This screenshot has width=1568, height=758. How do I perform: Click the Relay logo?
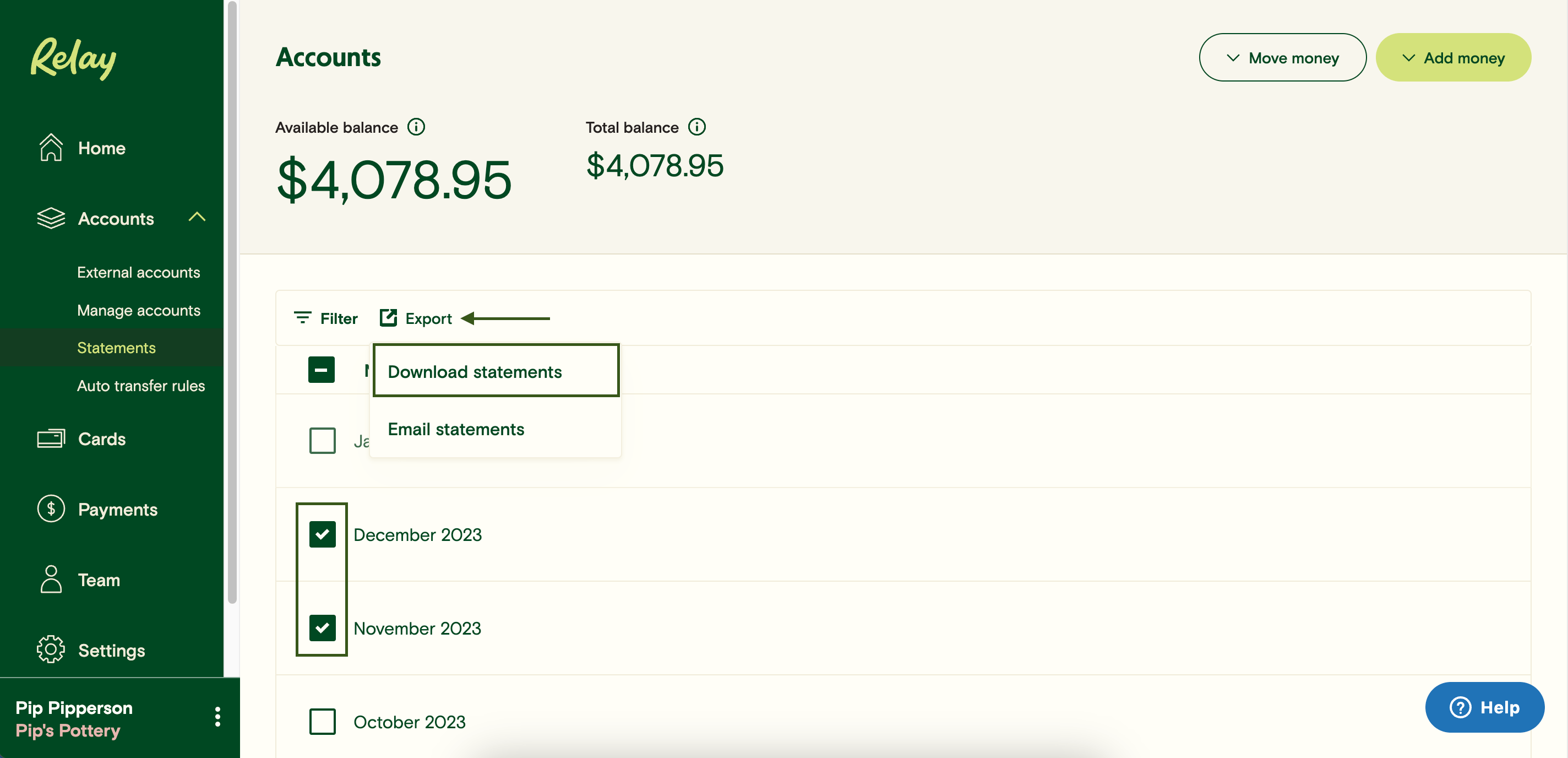coord(73,58)
